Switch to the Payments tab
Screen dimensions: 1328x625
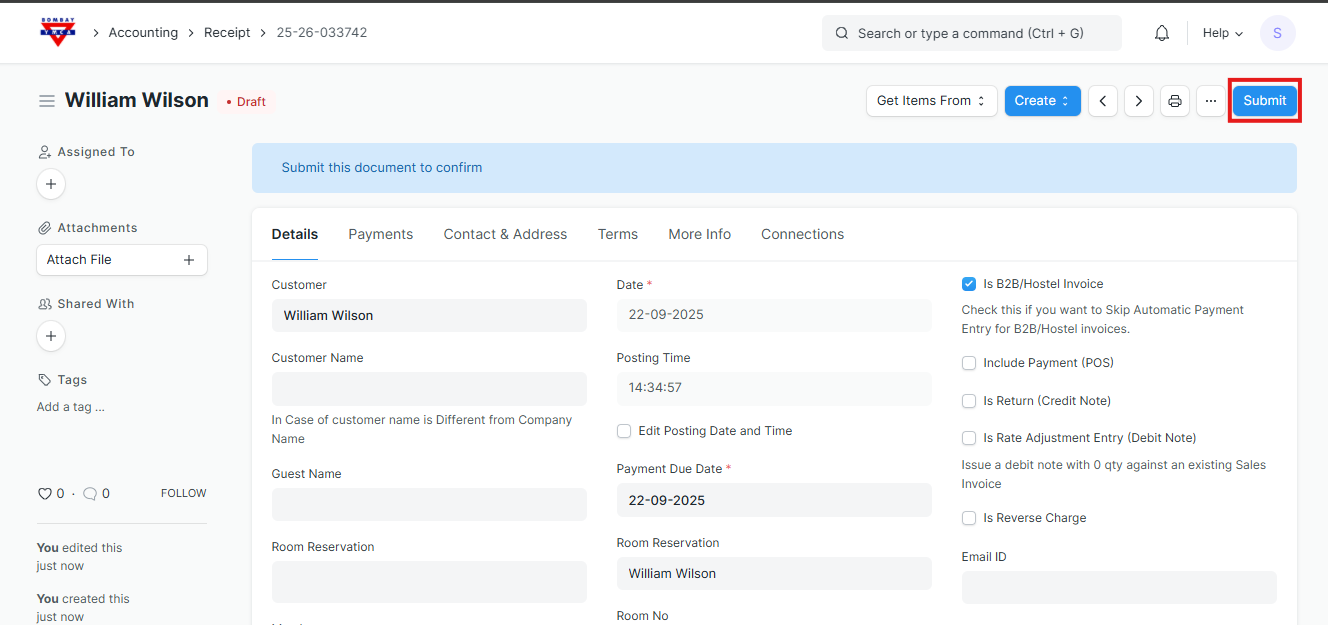pos(380,234)
